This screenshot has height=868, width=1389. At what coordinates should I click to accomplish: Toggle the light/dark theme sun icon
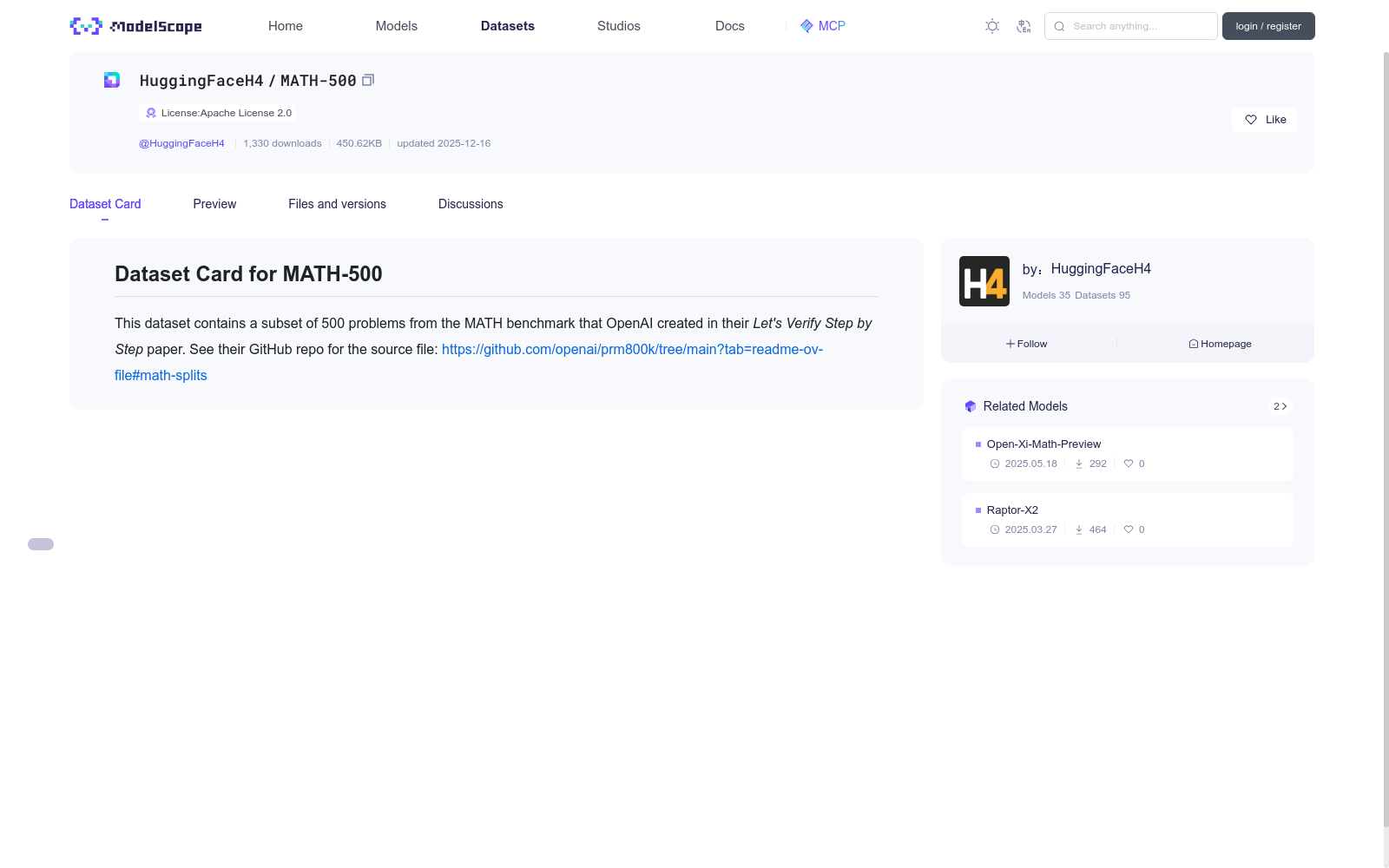pyautogui.click(x=992, y=26)
